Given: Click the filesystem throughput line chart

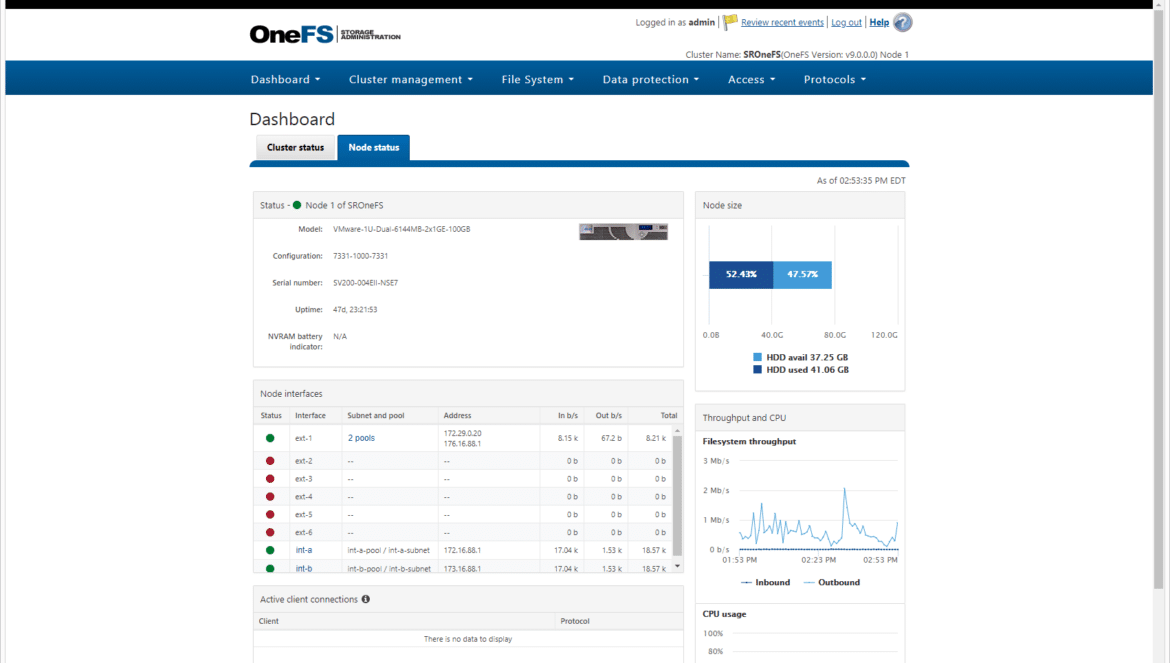Looking at the screenshot, I should click(x=818, y=507).
